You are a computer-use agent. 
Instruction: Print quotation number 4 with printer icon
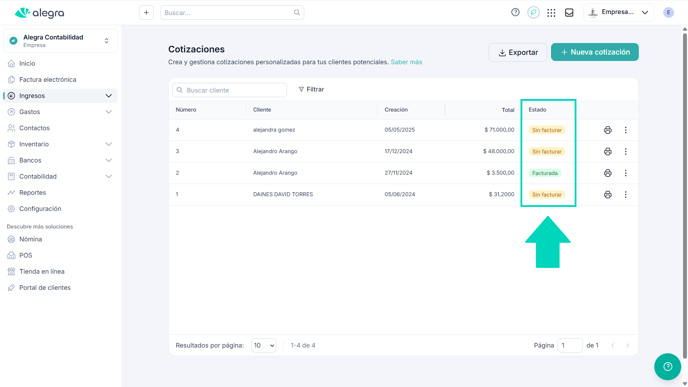[608, 130]
